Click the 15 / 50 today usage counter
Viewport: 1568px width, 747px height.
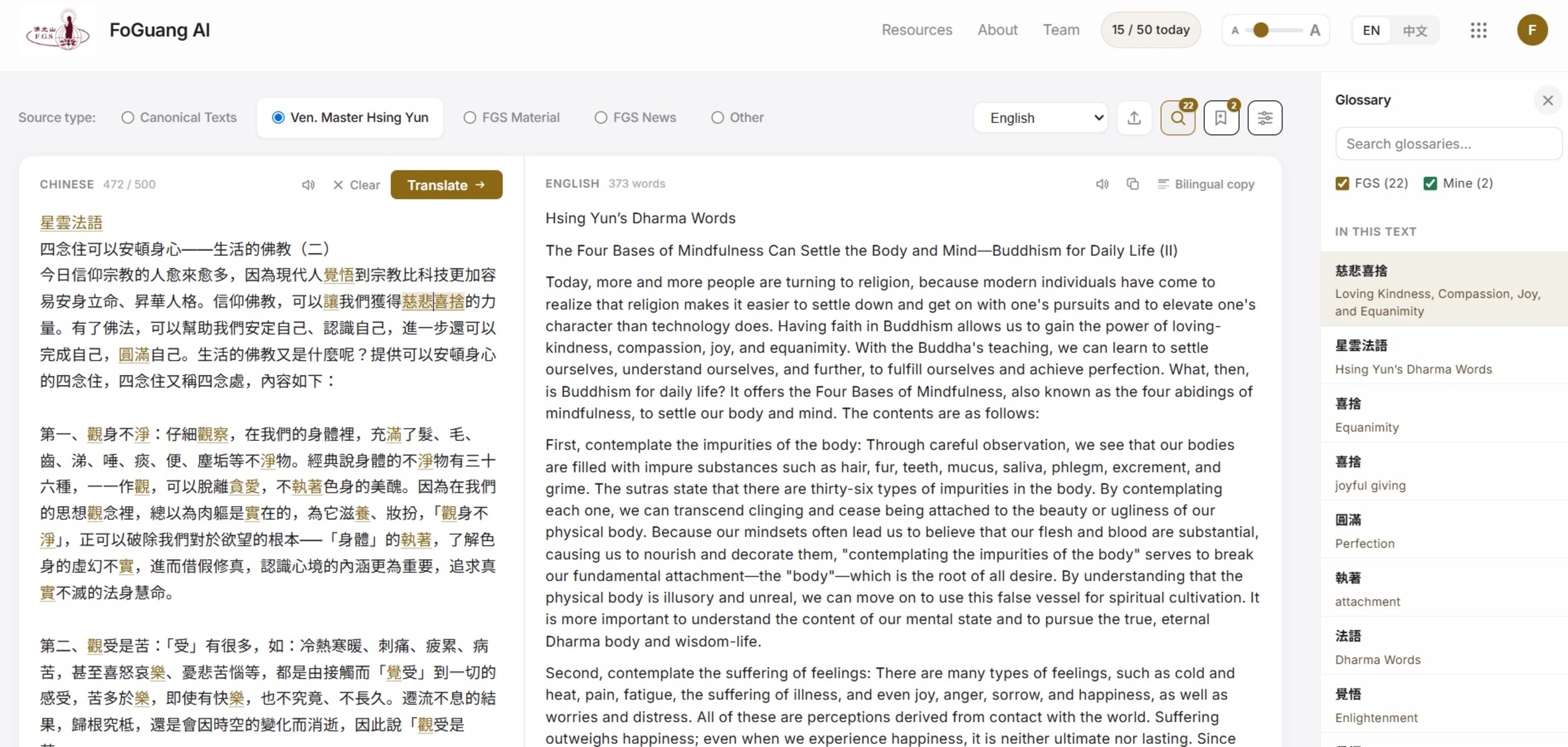click(1151, 30)
